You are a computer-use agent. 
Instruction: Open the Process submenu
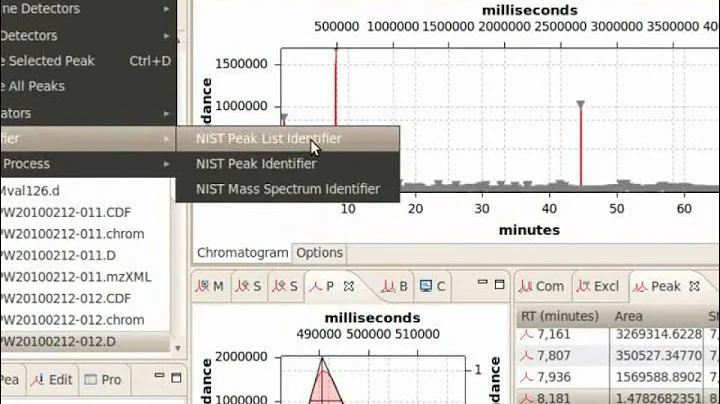coord(87,164)
